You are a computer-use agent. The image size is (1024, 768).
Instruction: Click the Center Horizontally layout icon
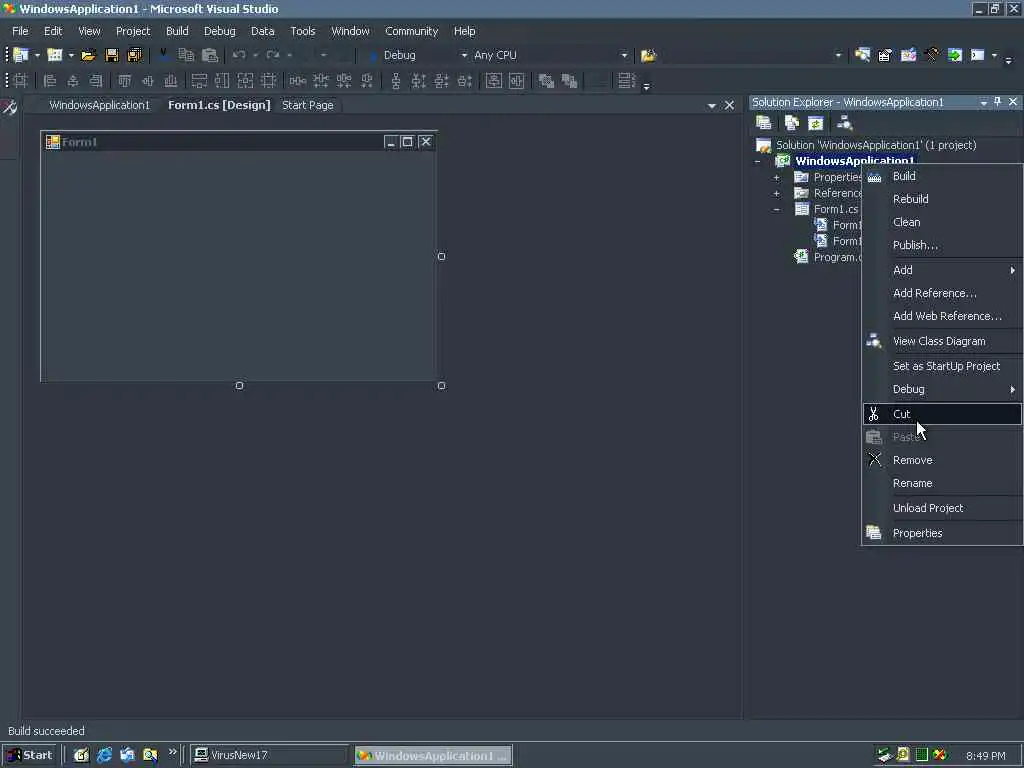click(494, 81)
